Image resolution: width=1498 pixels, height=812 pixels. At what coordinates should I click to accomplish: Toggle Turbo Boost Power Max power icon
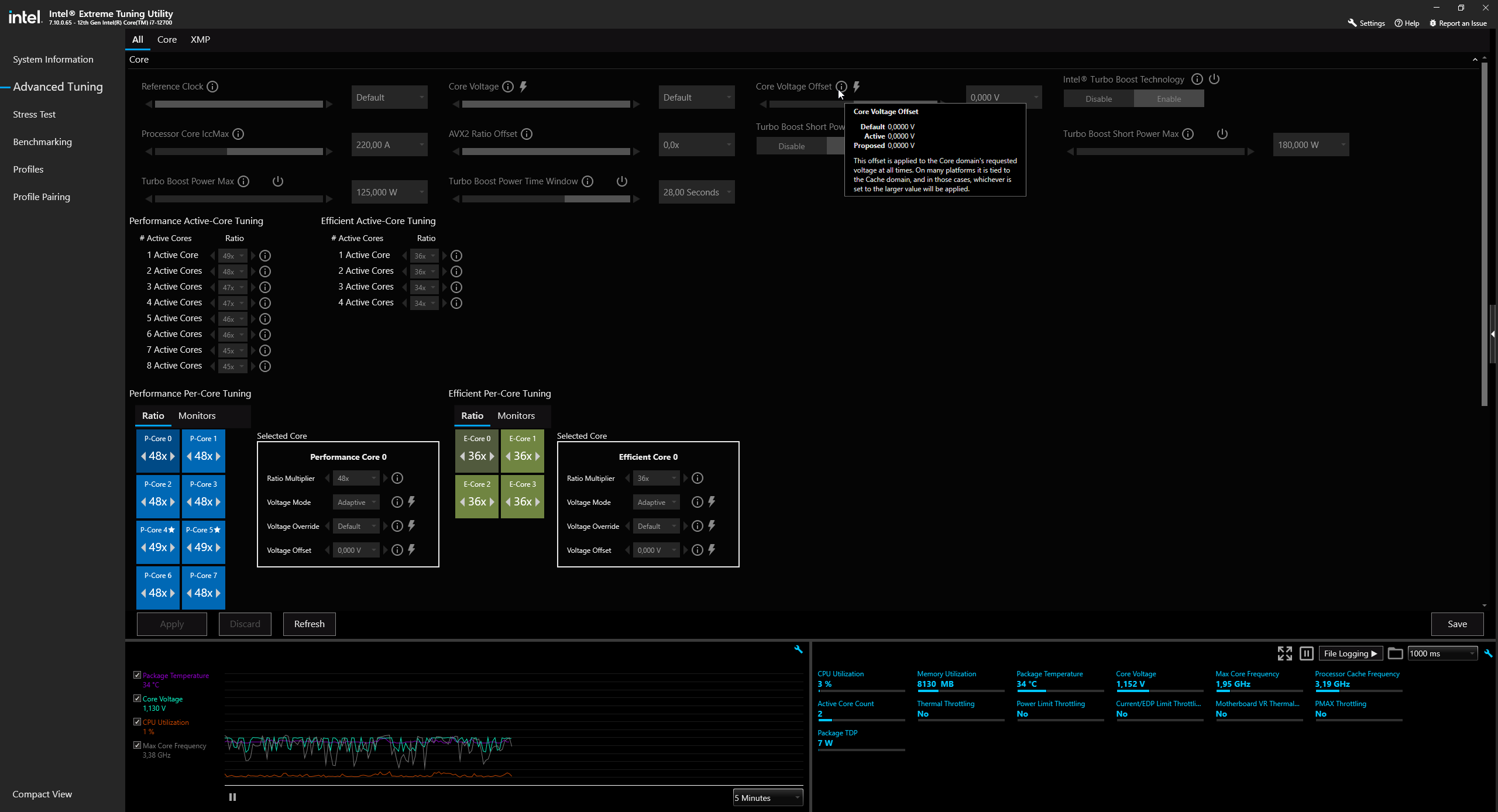click(278, 181)
